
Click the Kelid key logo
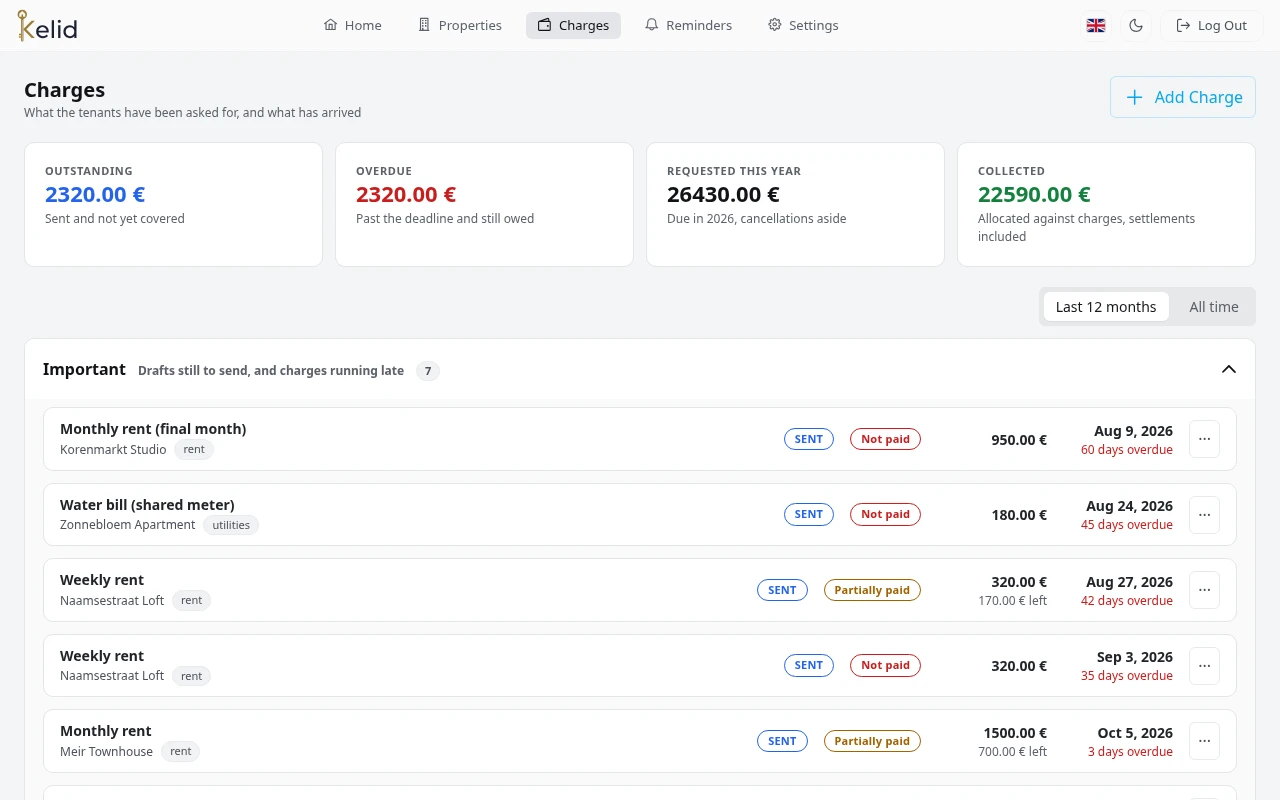(47, 25)
